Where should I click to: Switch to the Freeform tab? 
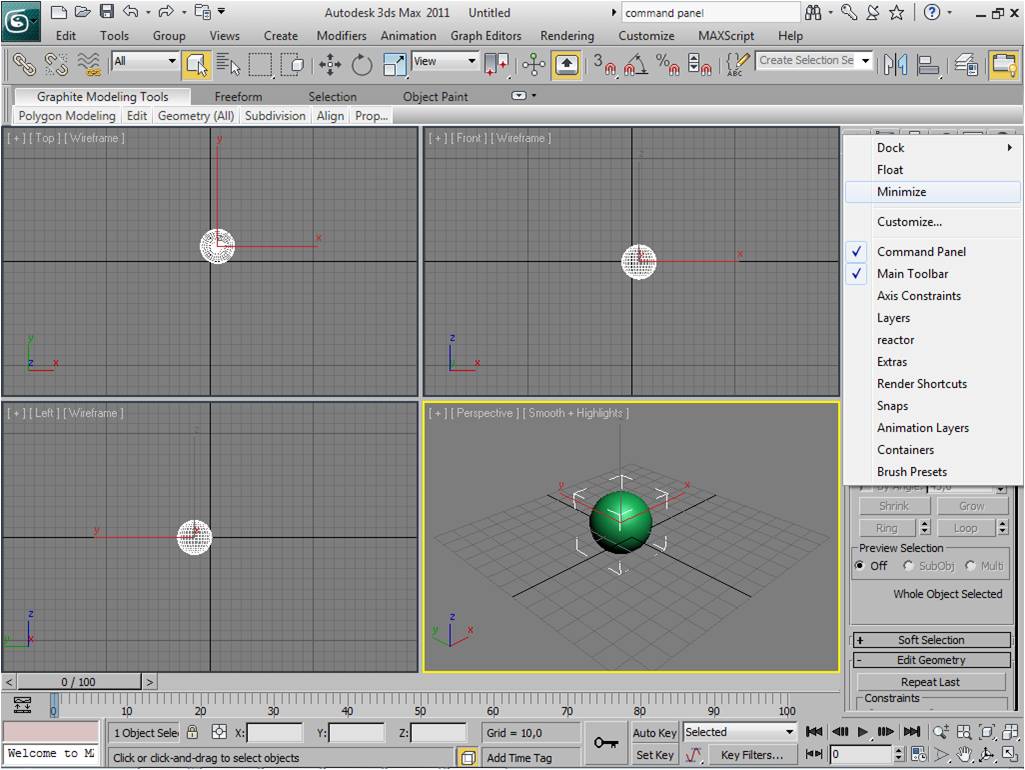click(x=238, y=97)
